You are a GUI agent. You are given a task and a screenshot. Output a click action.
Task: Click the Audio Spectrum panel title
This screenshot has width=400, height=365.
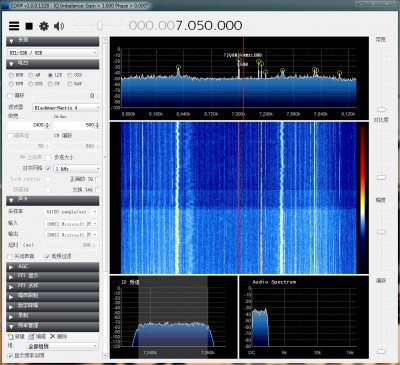click(x=274, y=282)
